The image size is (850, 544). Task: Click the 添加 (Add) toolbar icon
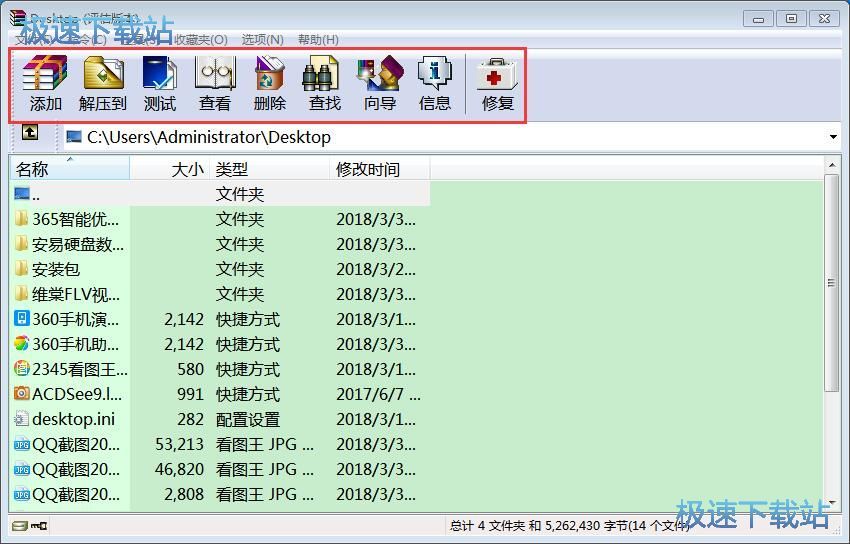pyautogui.click(x=46, y=83)
